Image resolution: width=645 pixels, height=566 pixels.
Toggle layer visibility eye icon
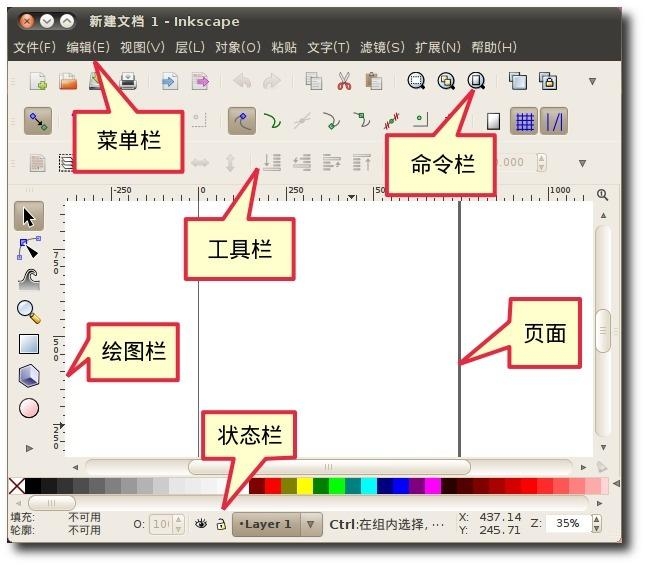(201, 523)
